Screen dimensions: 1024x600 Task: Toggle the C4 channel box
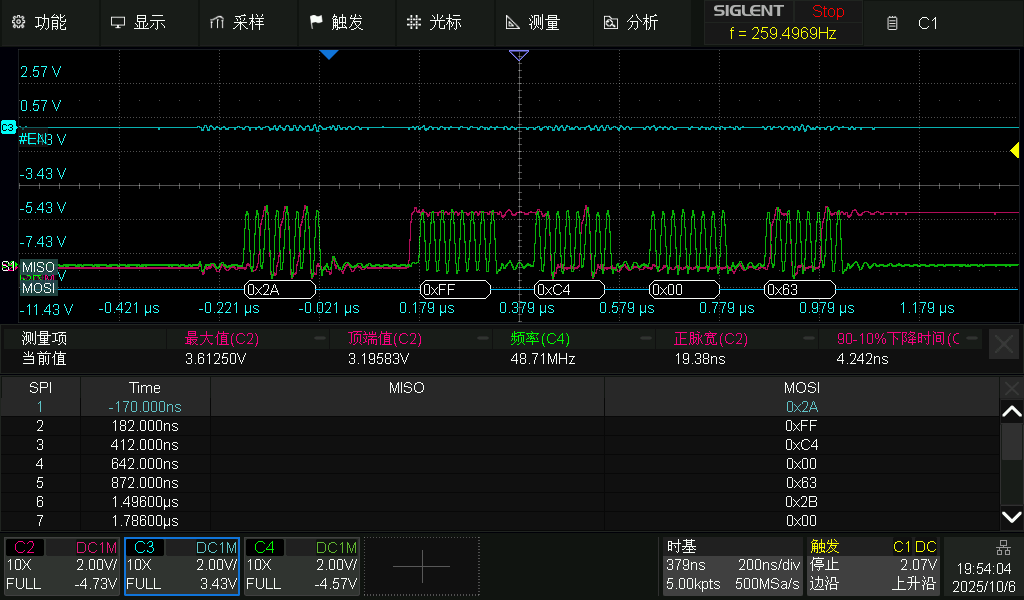[302, 566]
